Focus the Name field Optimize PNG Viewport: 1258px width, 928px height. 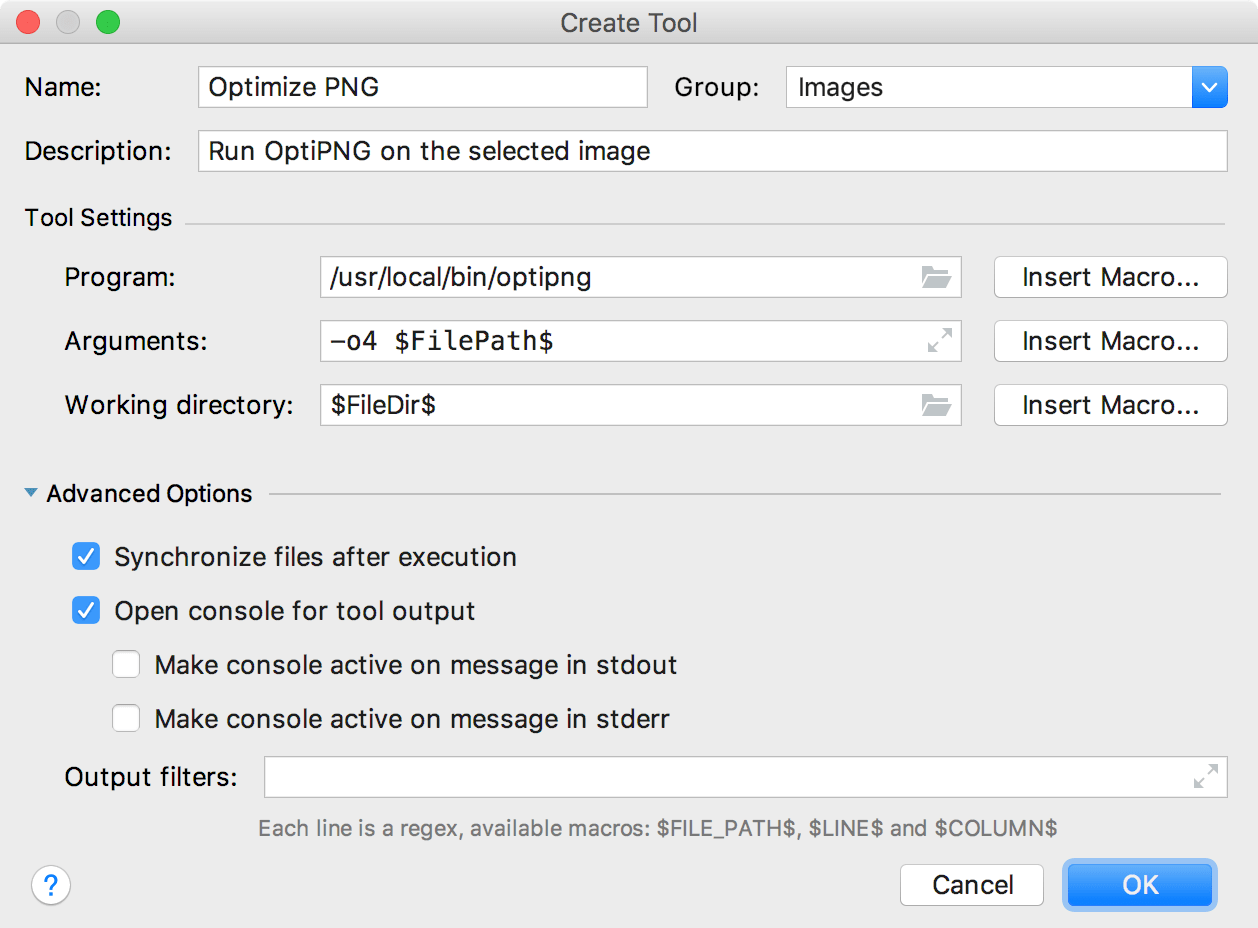click(x=423, y=87)
